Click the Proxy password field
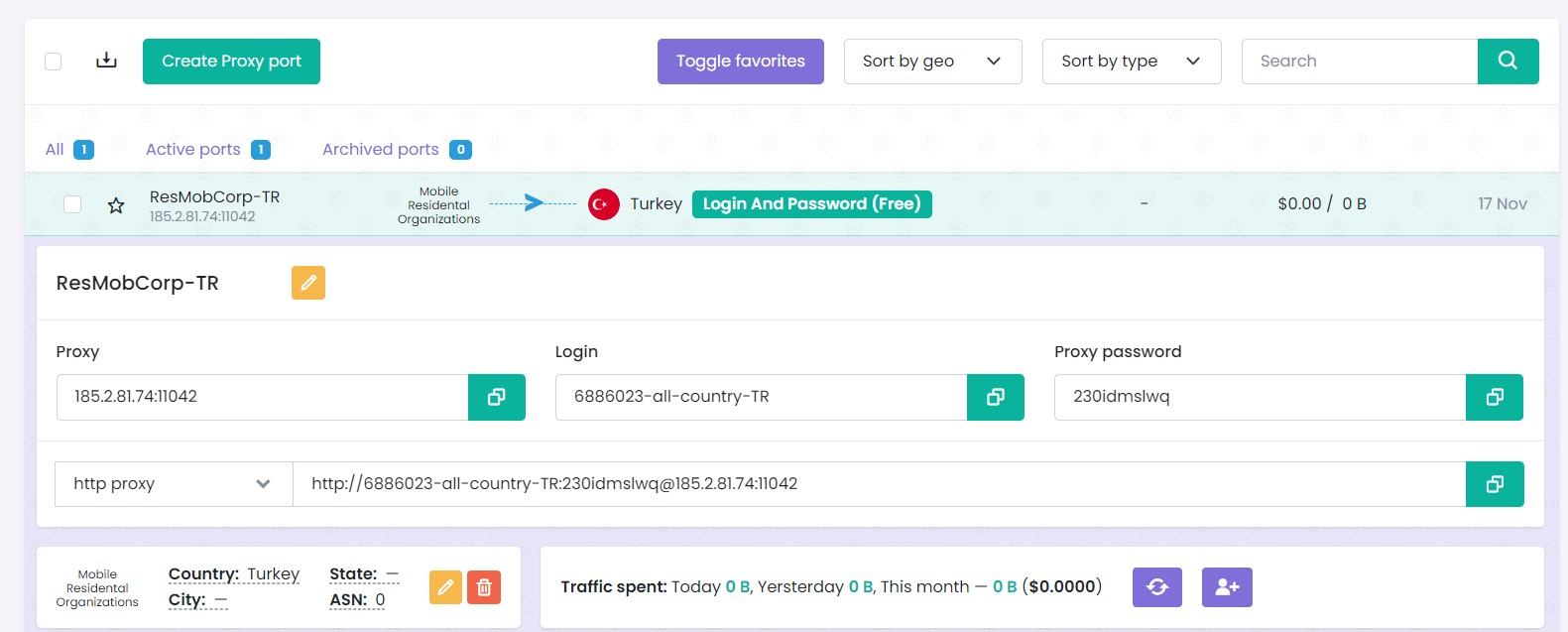This screenshot has height=632, width=1568. 1260,397
